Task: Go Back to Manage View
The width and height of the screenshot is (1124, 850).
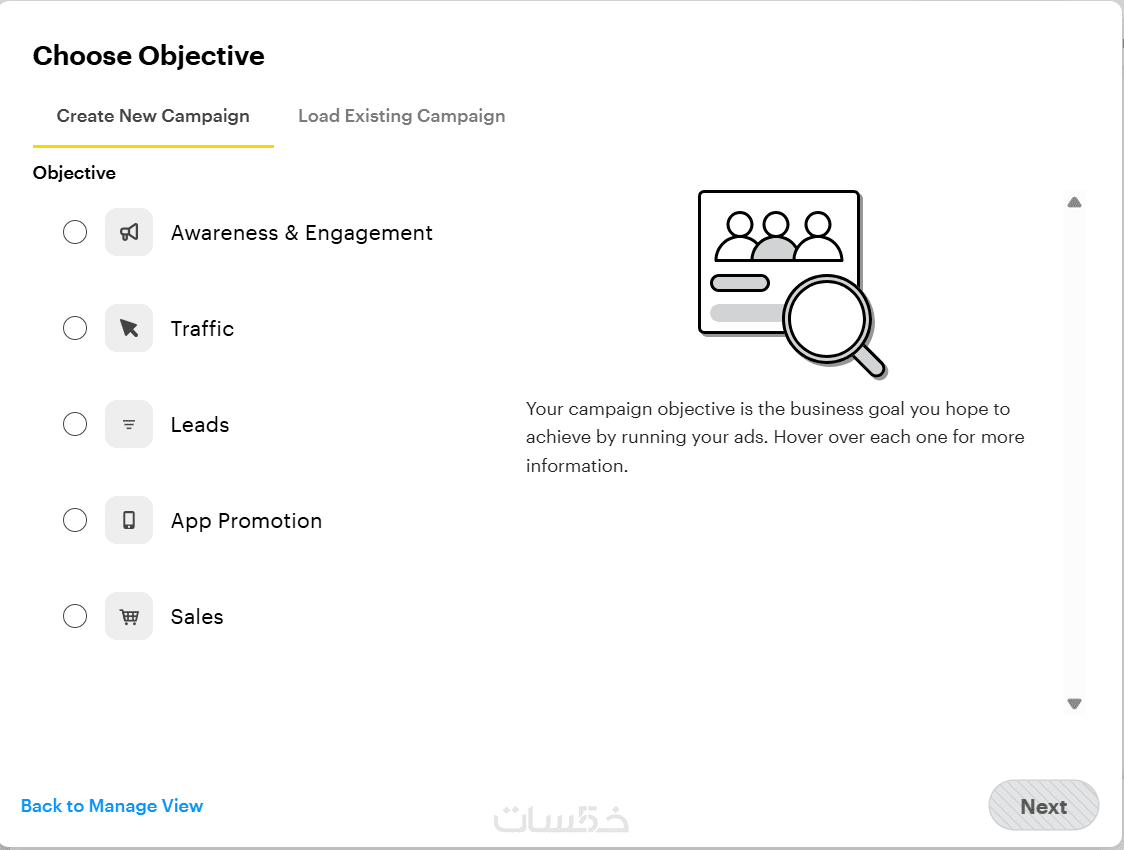Action: [112, 806]
